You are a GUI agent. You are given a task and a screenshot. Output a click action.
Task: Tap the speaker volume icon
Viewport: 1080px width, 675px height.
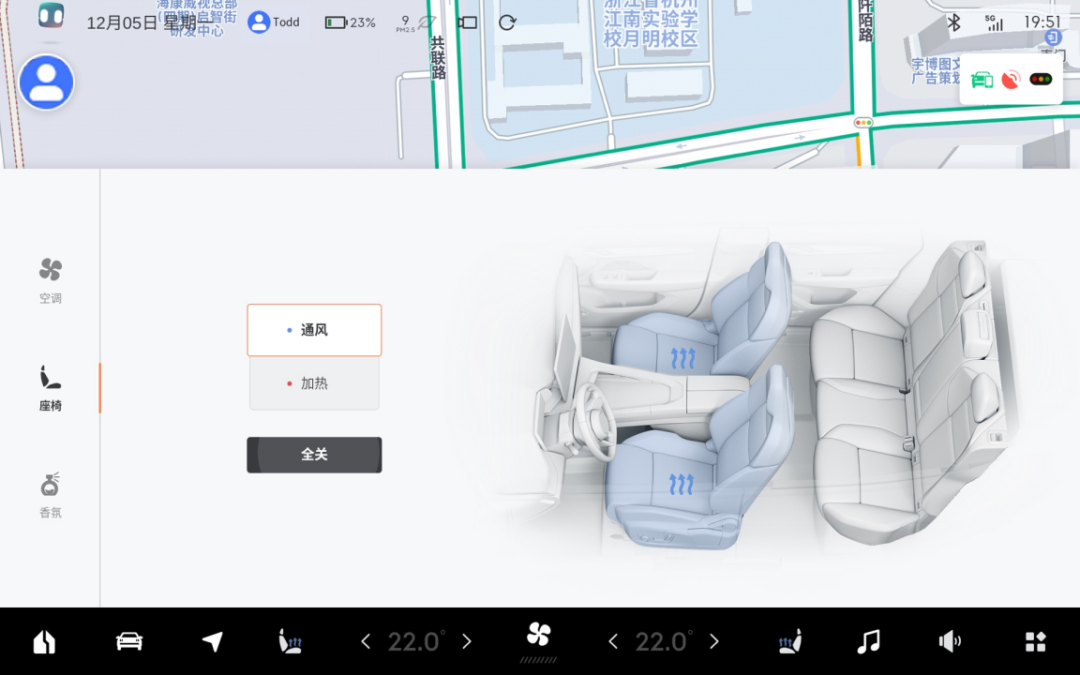pyautogui.click(x=949, y=642)
